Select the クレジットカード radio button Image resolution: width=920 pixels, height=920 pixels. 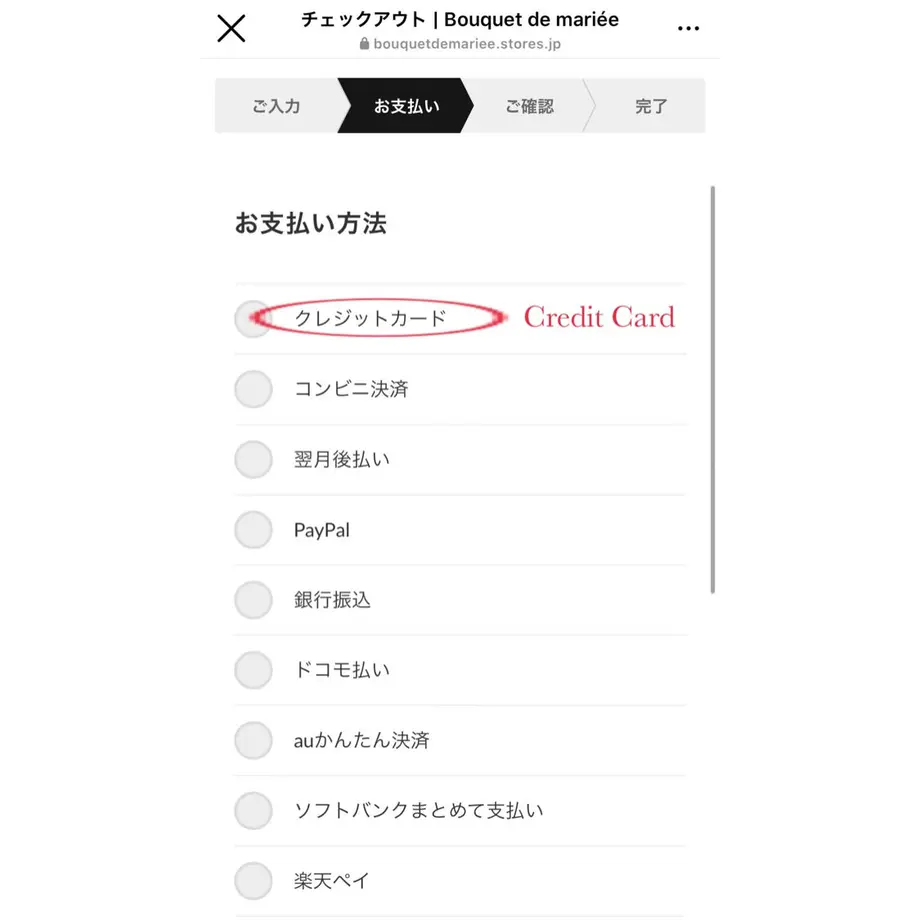pos(253,319)
